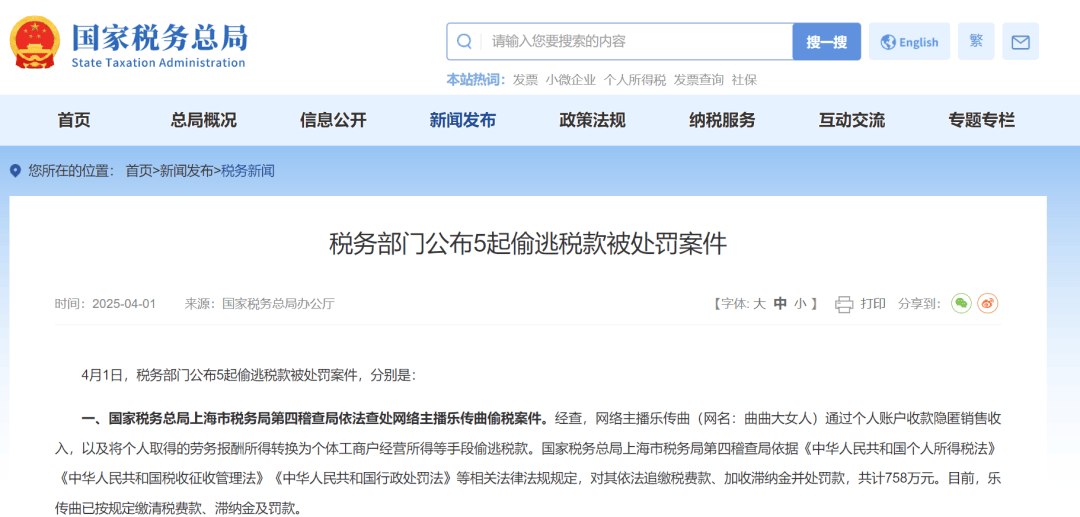Go to 首页 in breadcrumb
Viewport: 1080px width, 517px height.
138,171
